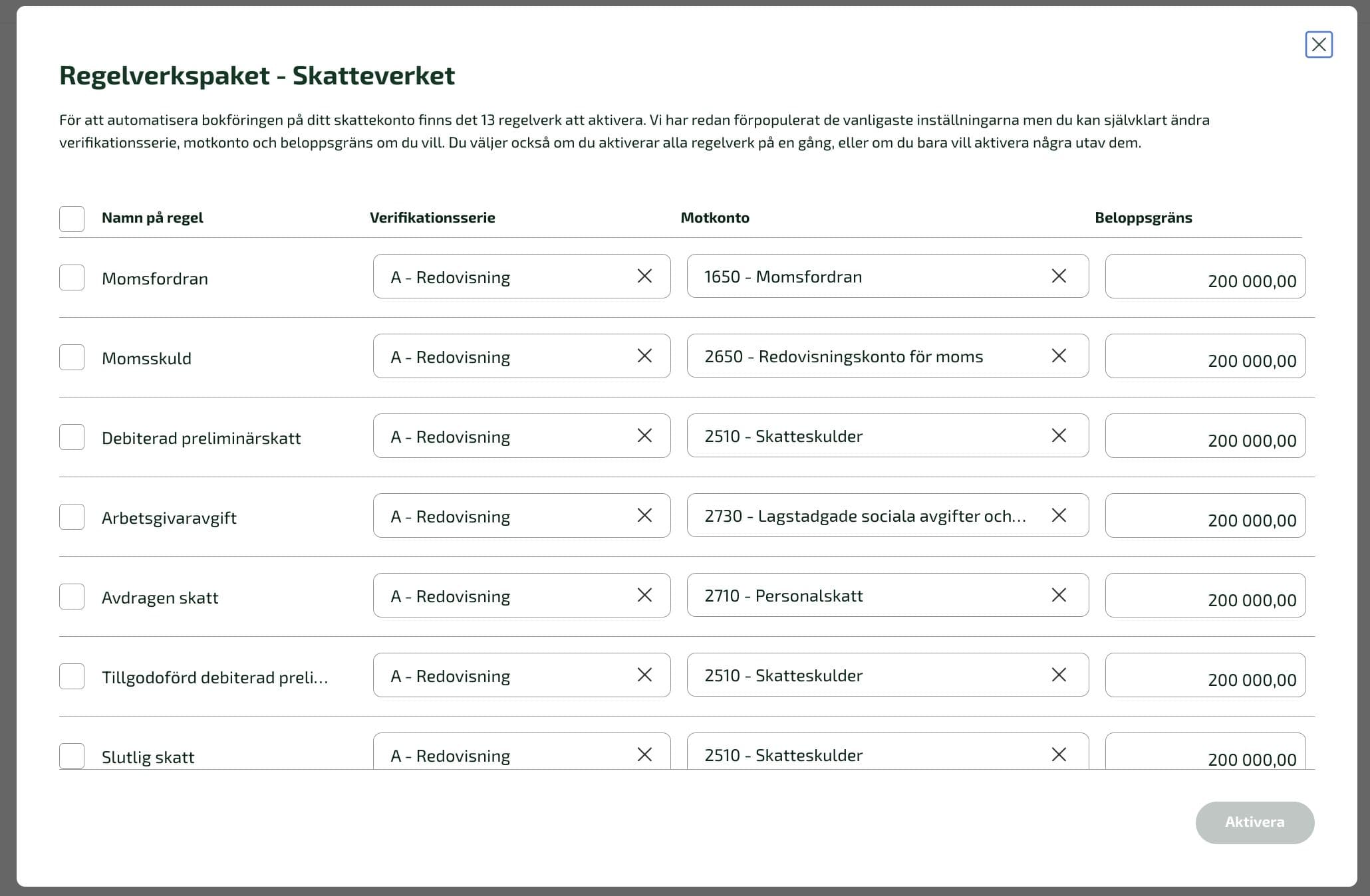The width and height of the screenshot is (1370, 896).
Task: Edit the Beloppsgräns for Arbetsgivaravgift
Action: (x=1205, y=516)
